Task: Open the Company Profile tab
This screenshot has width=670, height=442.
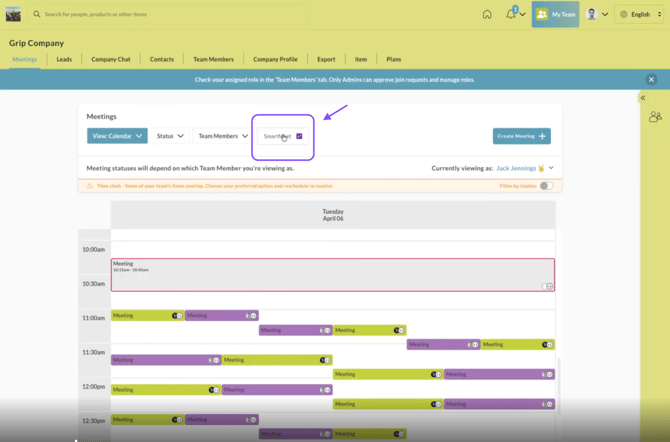Action: [x=275, y=59]
